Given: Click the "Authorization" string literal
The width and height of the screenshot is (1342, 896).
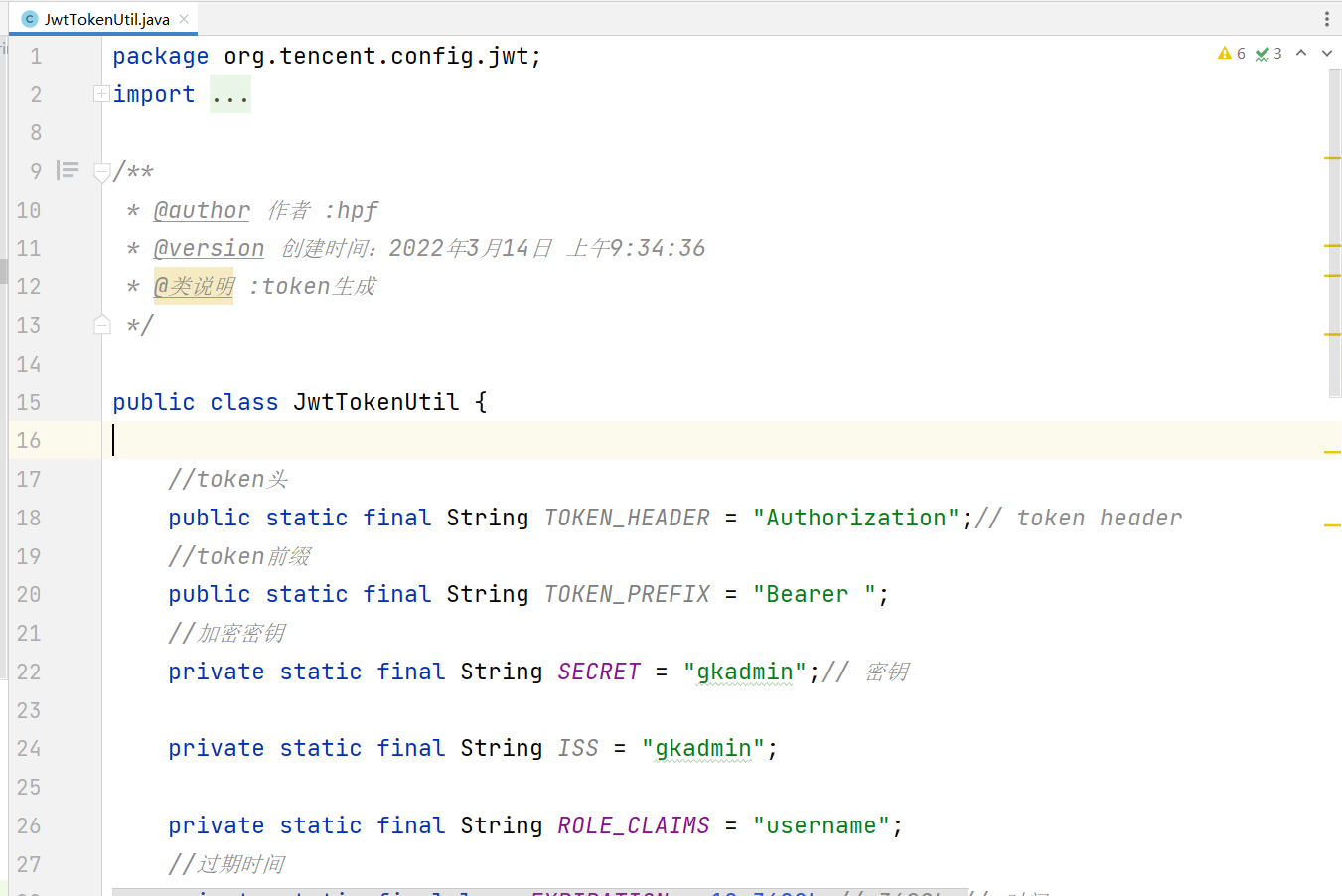Looking at the screenshot, I should click(x=856, y=518).
